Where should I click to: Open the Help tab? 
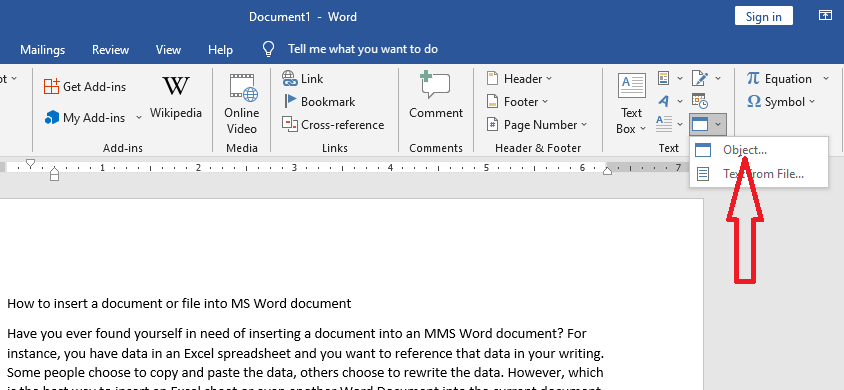[220, 49]
